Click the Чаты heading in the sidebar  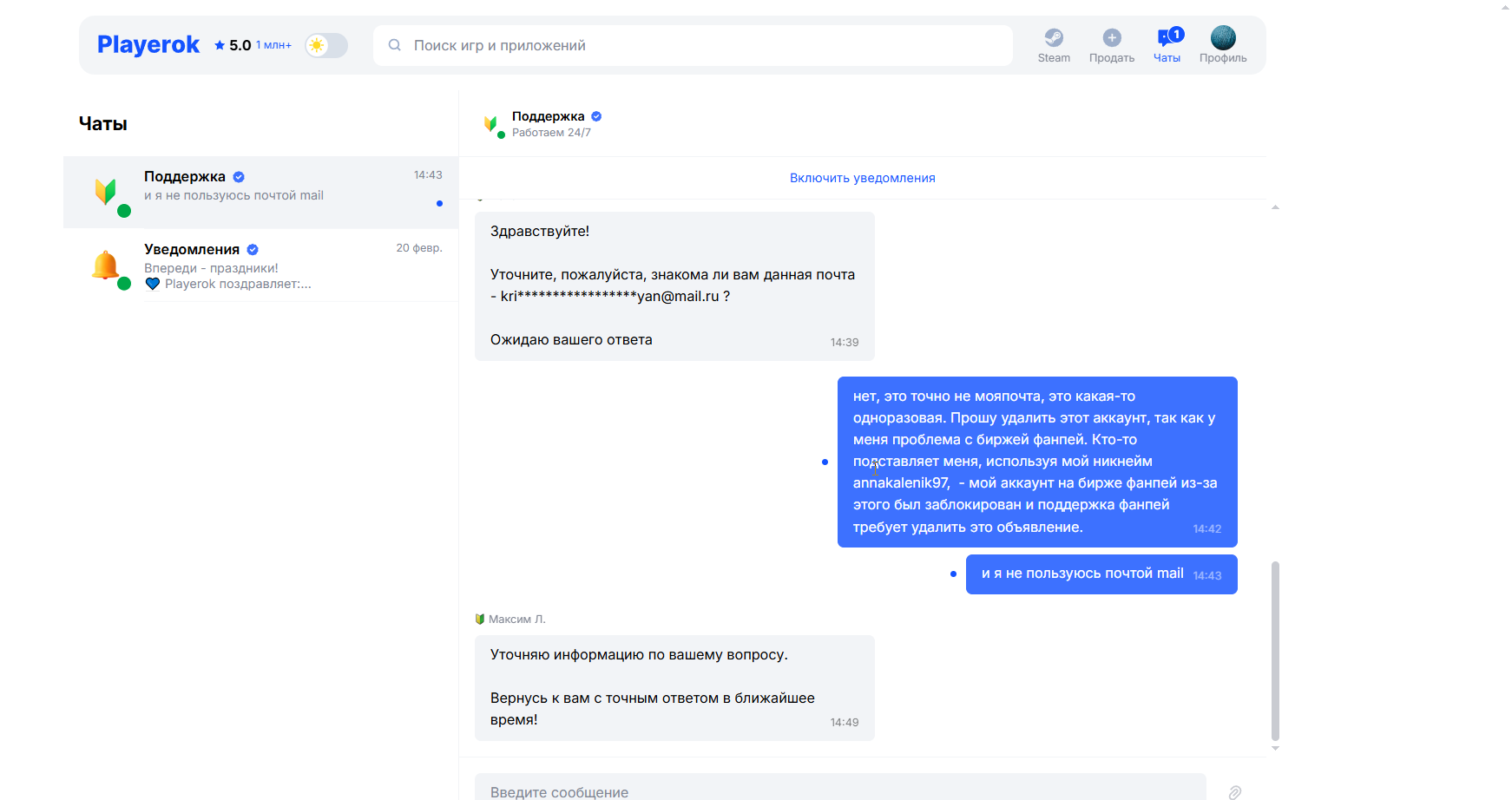(103, 124)
